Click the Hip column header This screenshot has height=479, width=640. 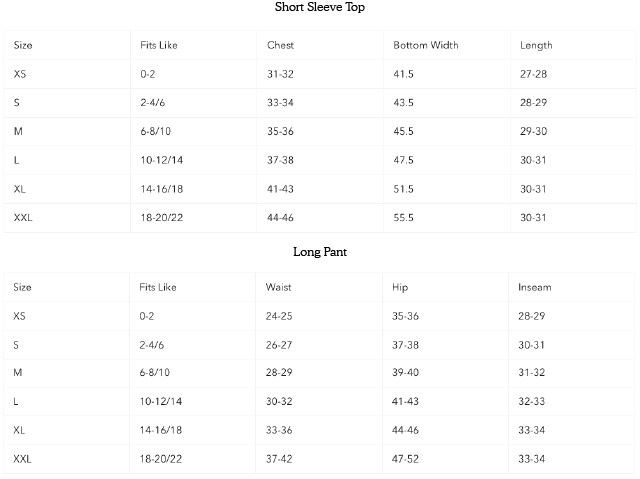[x=401, y=288]
